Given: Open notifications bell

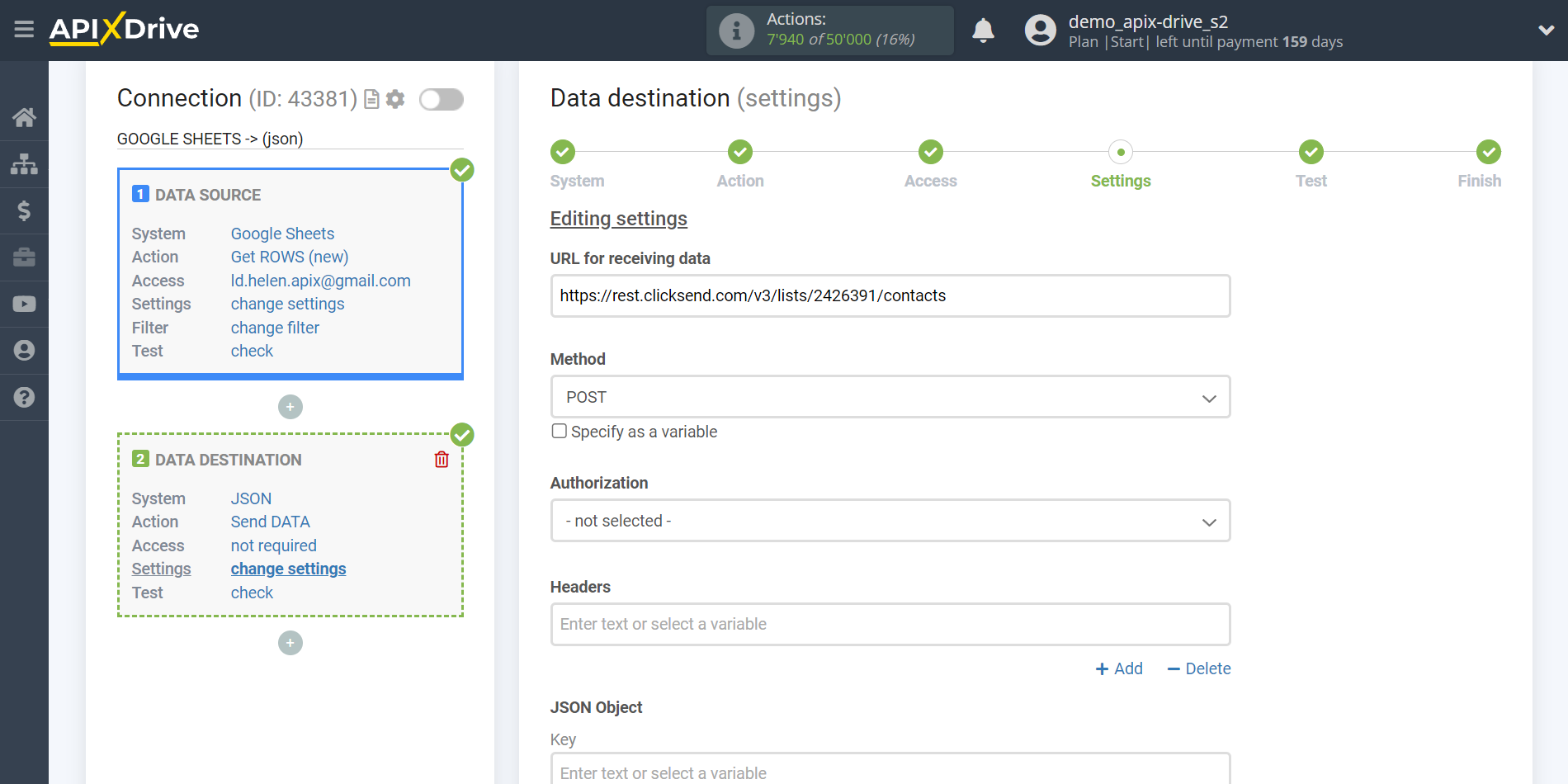Looking at the screenshot, I should click(x=983, y=31).
